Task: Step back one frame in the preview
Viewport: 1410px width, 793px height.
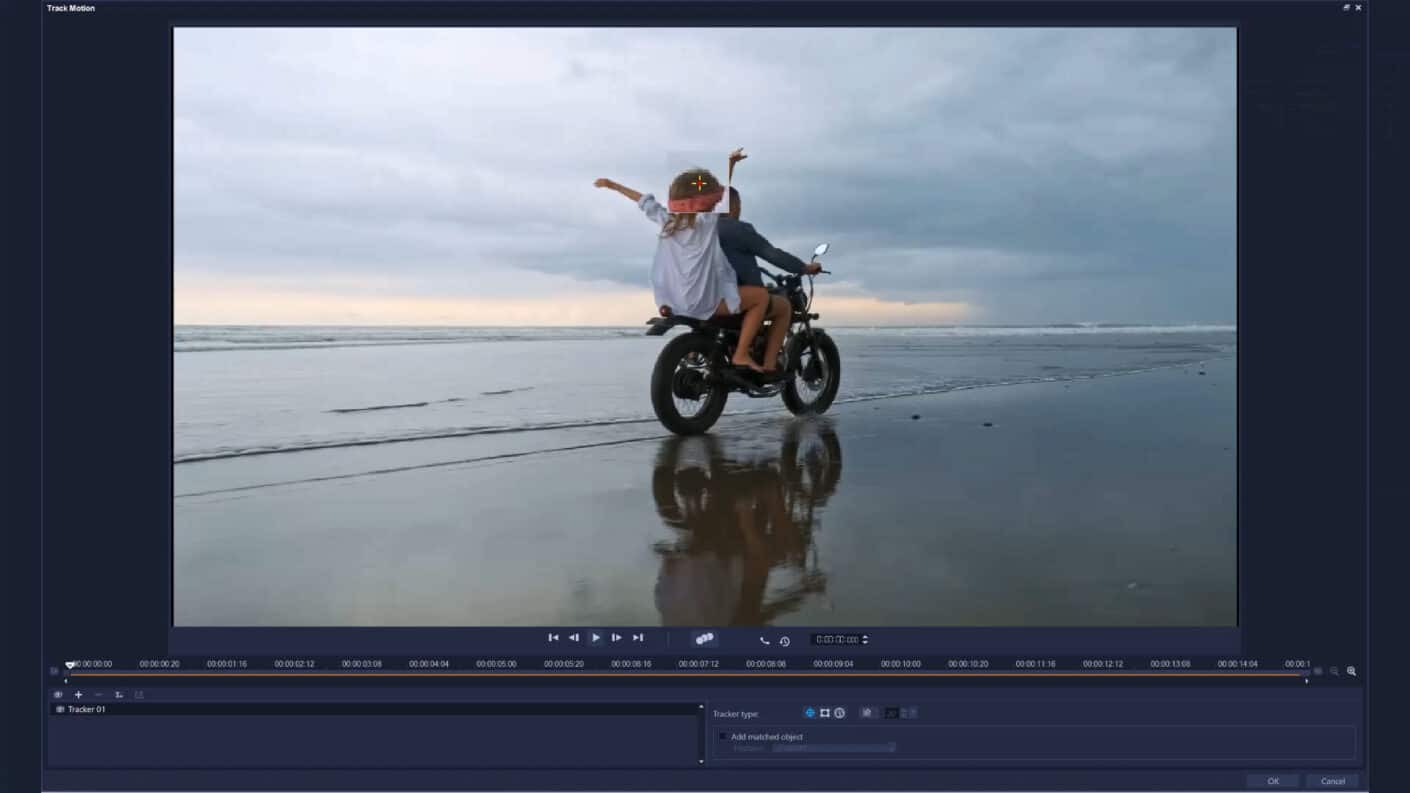Action: (x=574, y=637)
